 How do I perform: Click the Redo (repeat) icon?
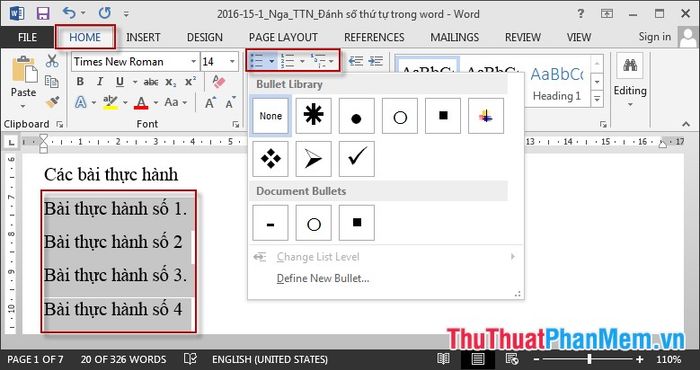pyautogui.click(x=104, y=13)
